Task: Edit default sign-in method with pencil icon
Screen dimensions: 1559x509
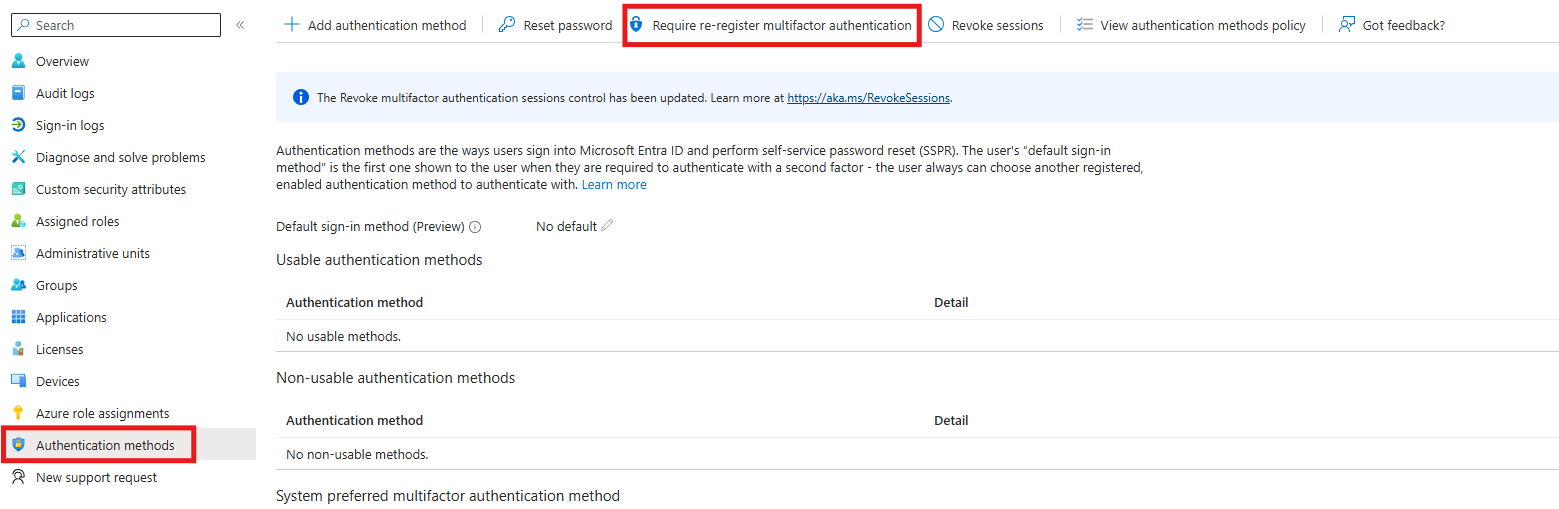Action: tap(607, 226)
